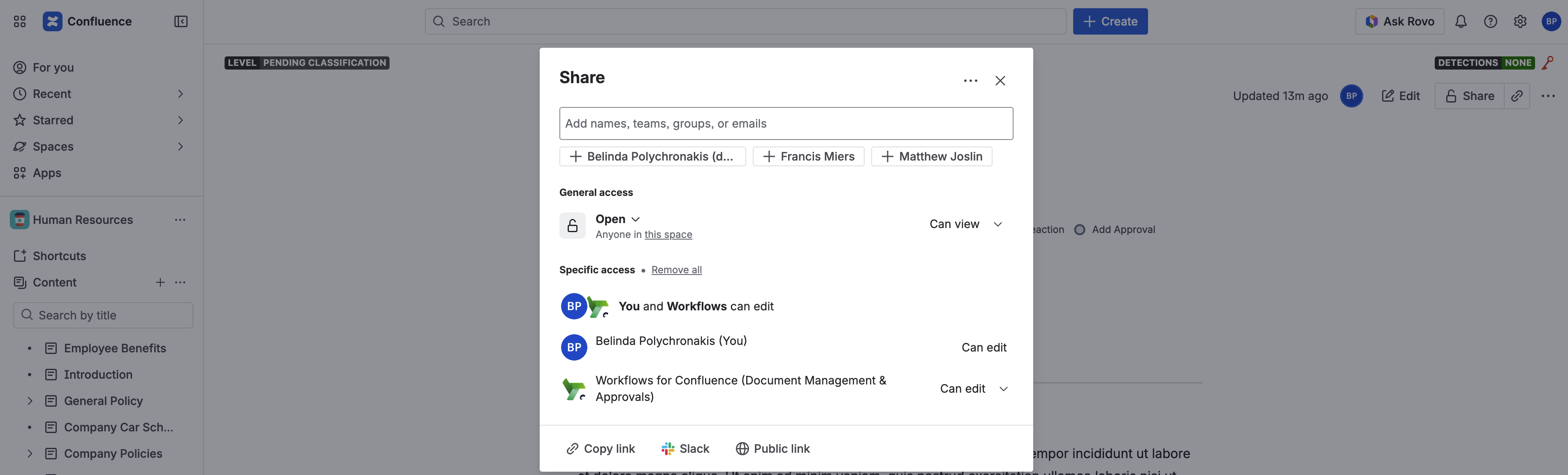Open the app switcher grid icon
The height and width of the screenshot is (475, 1568).
(x=19, y=21)
